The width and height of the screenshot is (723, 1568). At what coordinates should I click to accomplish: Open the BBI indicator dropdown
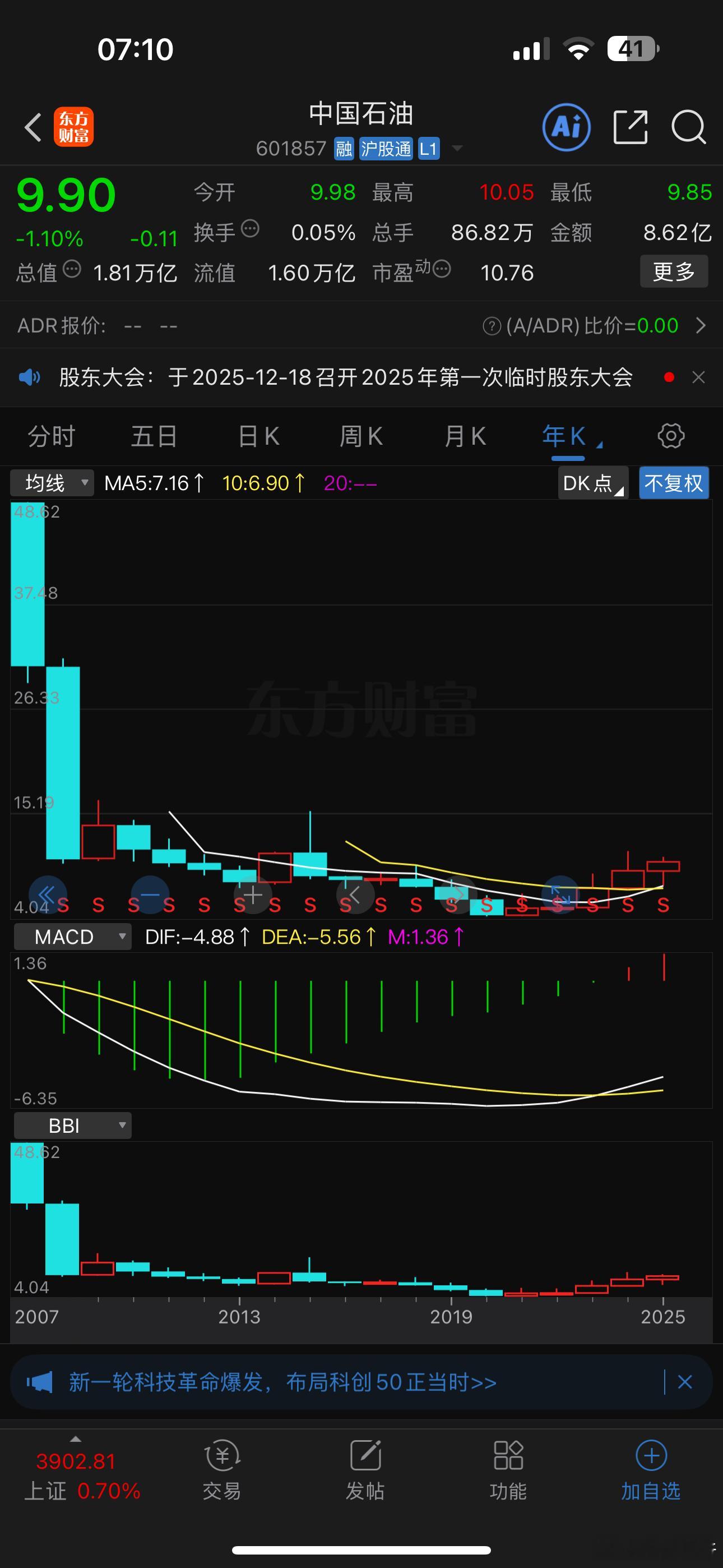72,1126
